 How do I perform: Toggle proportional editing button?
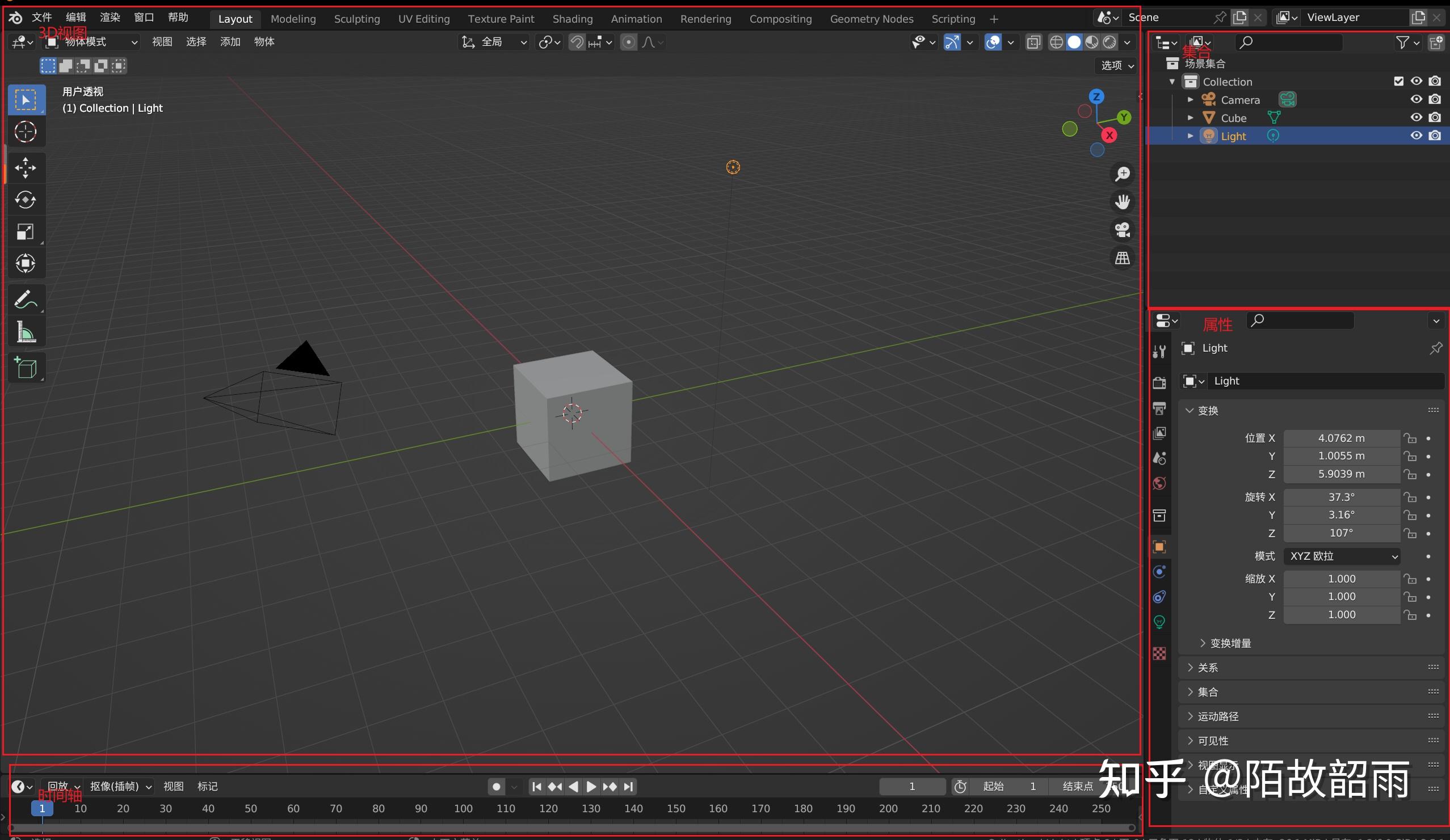click(629, 42)
